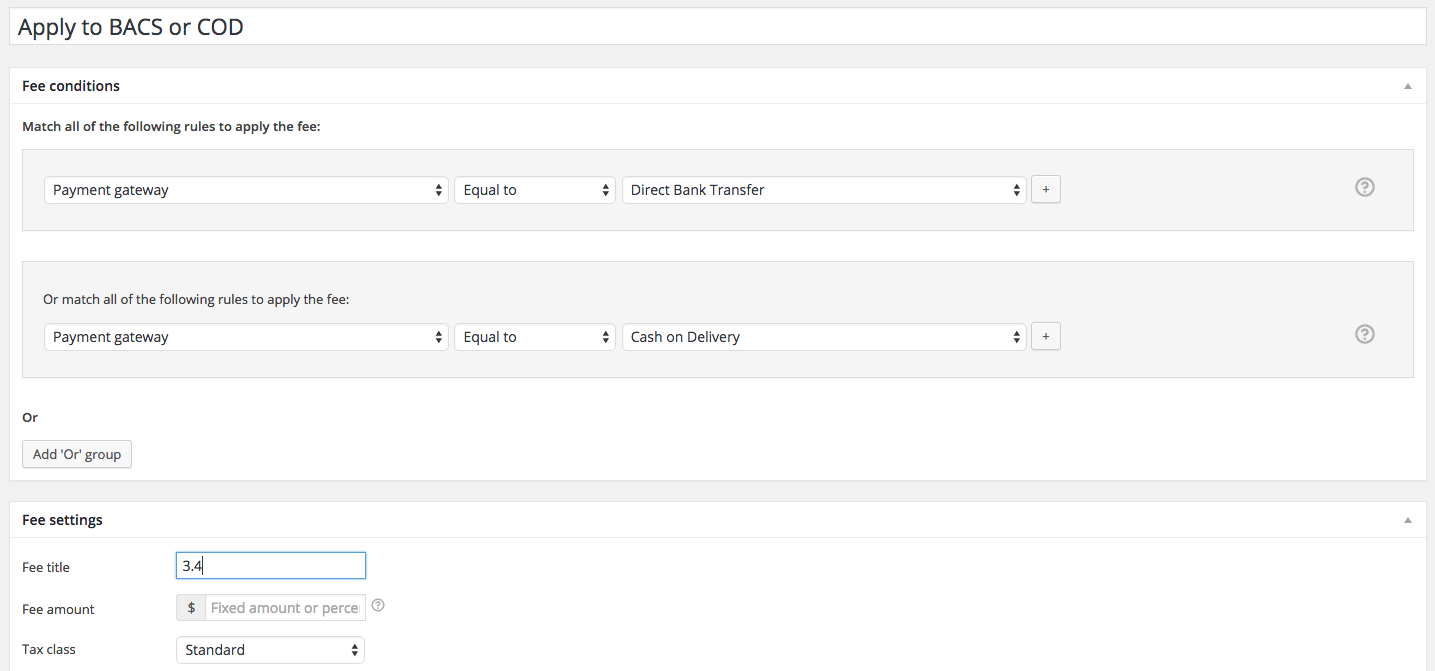Click help icon next to Fee amount
This screenshot has height=671, width=1435.
378,605
